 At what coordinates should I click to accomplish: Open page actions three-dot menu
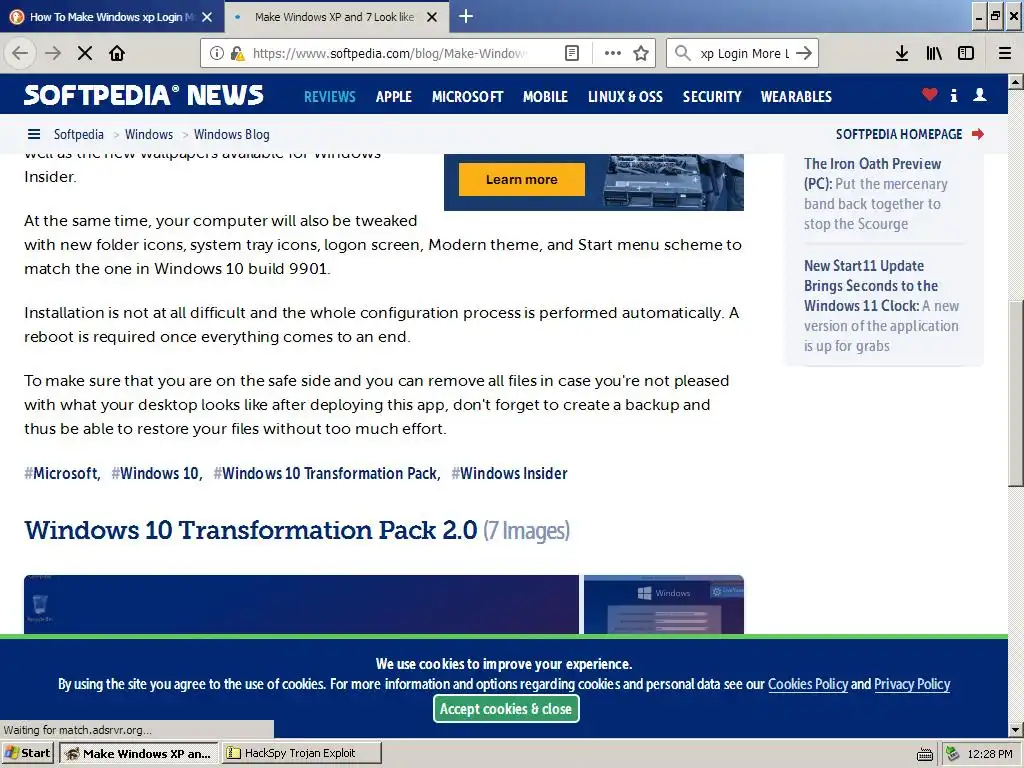tap(613, 53)
